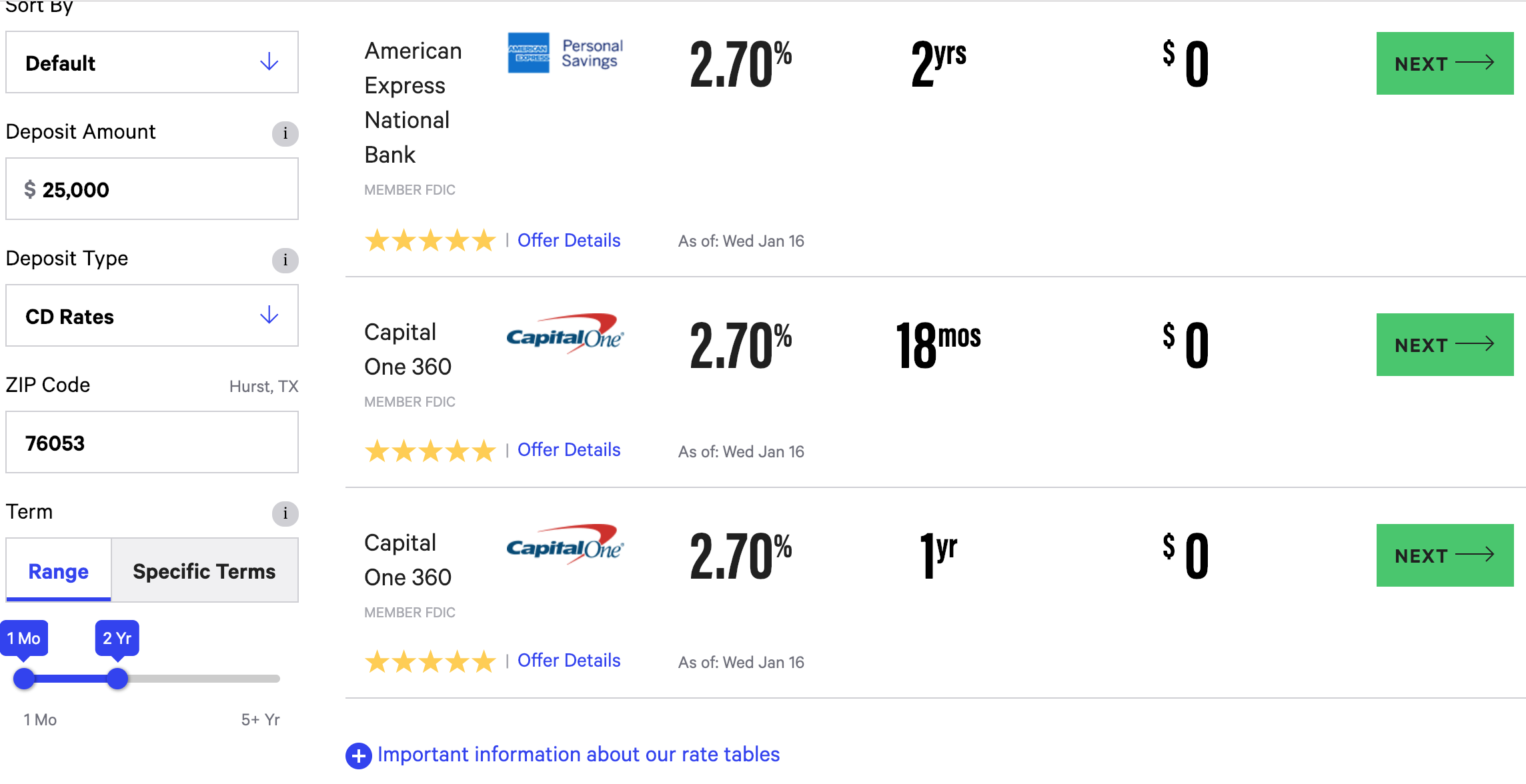Switch to the Specific Terms tab
This screenshot has height=784, width=1526.
tap(204, 571)
